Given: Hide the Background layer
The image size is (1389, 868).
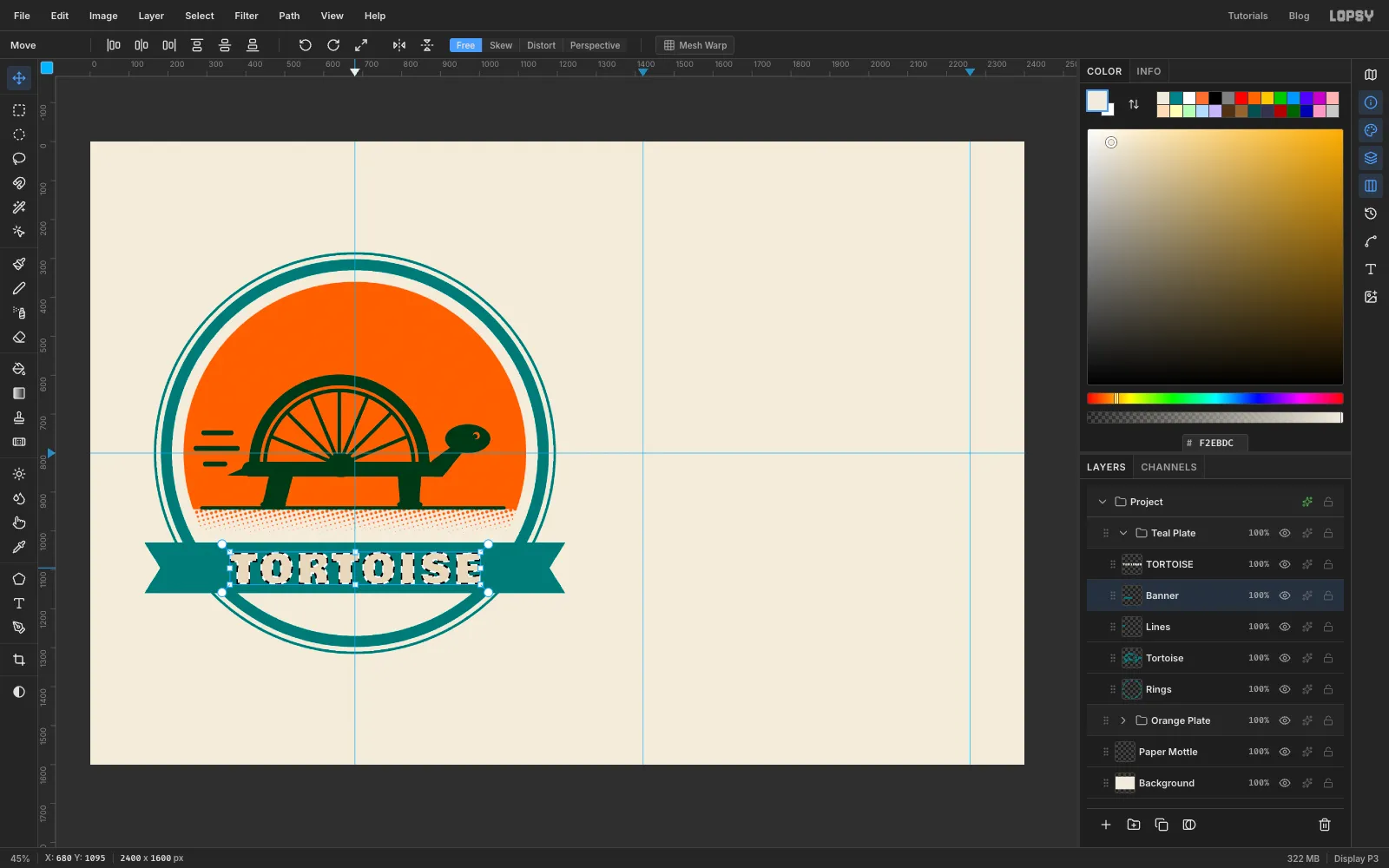Looking at the screenshot, I should 1285,783.
